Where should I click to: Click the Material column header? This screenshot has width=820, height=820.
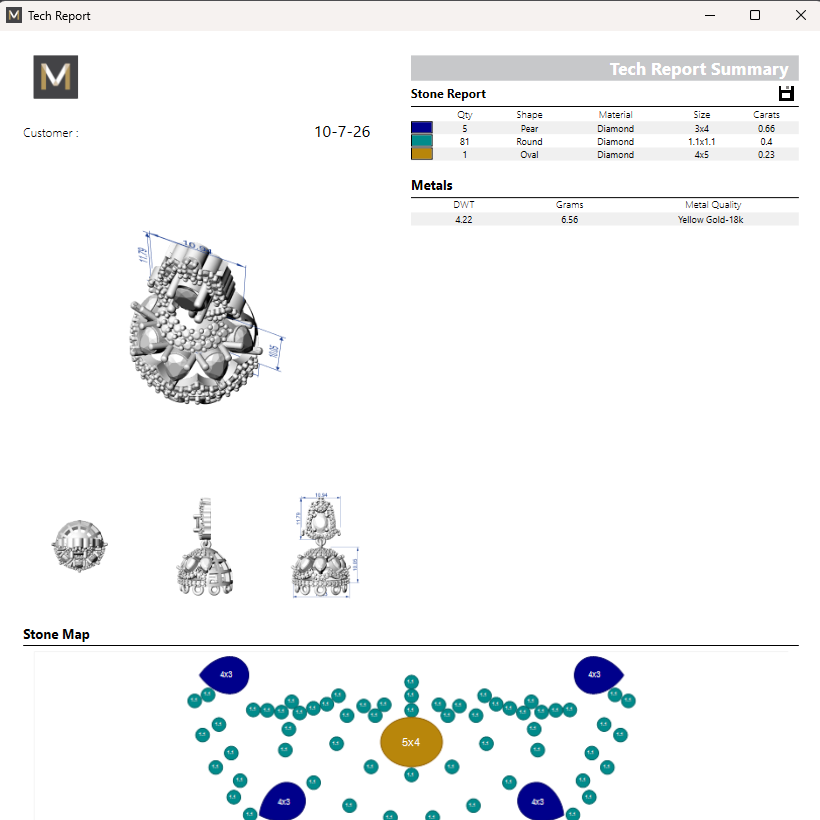click(616, 115)
